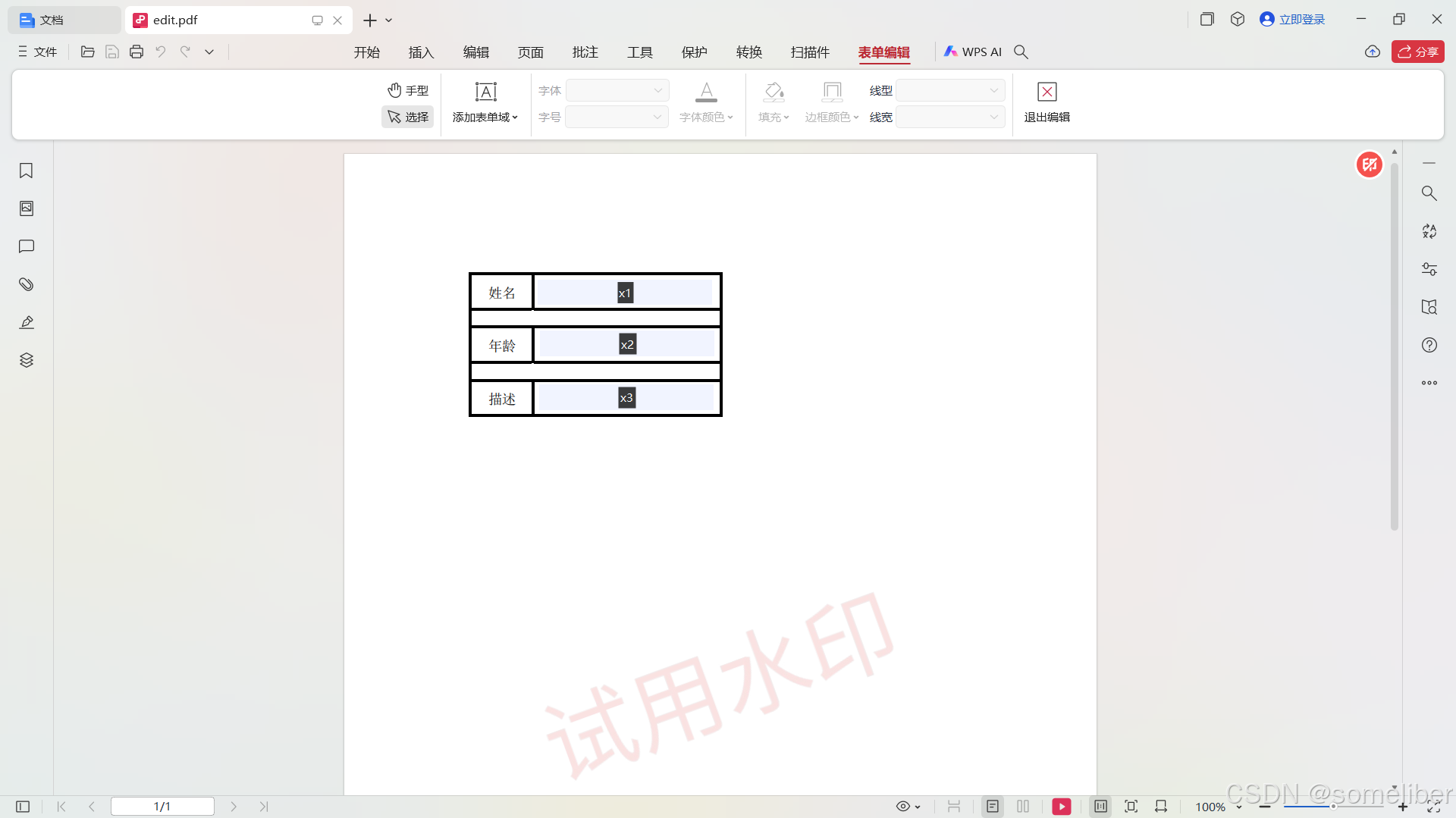Click the search magnifier beside WPS AI
Image resolution: width=1456 pixels, height=818 pixels.
(1021, 52)
